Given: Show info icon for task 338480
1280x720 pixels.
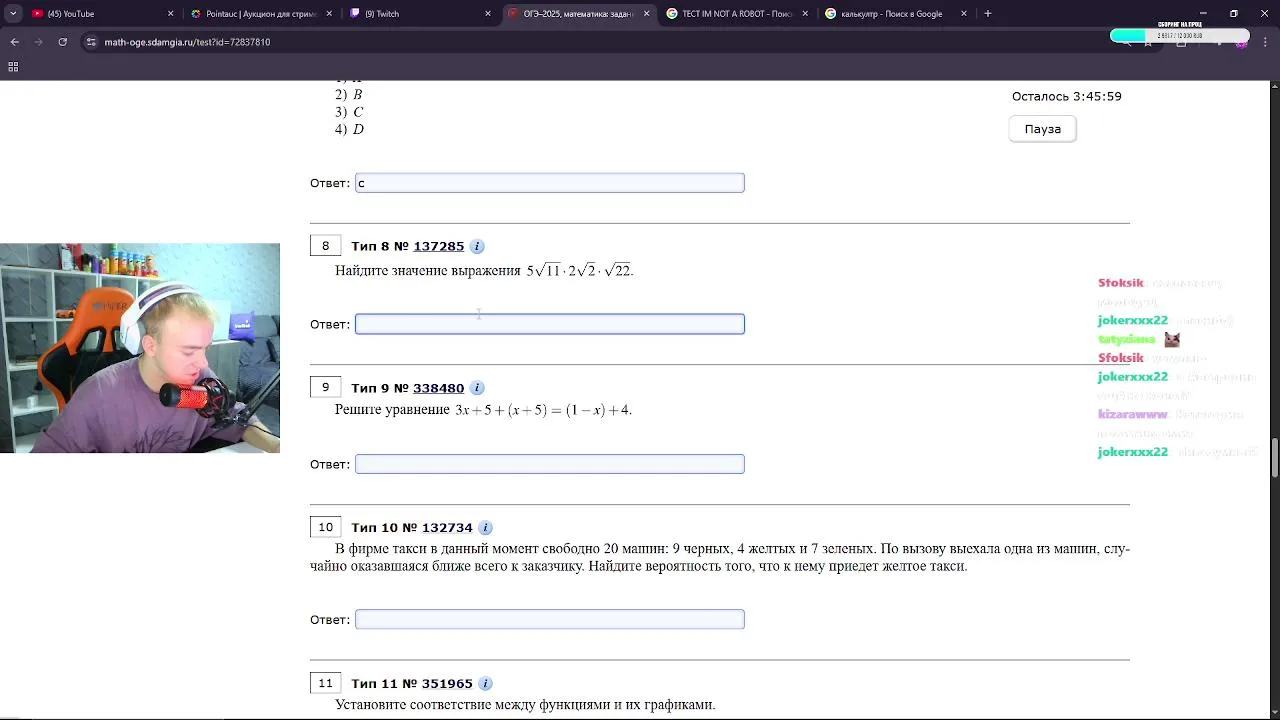Looking at the screenshot, I should point(477,388).
